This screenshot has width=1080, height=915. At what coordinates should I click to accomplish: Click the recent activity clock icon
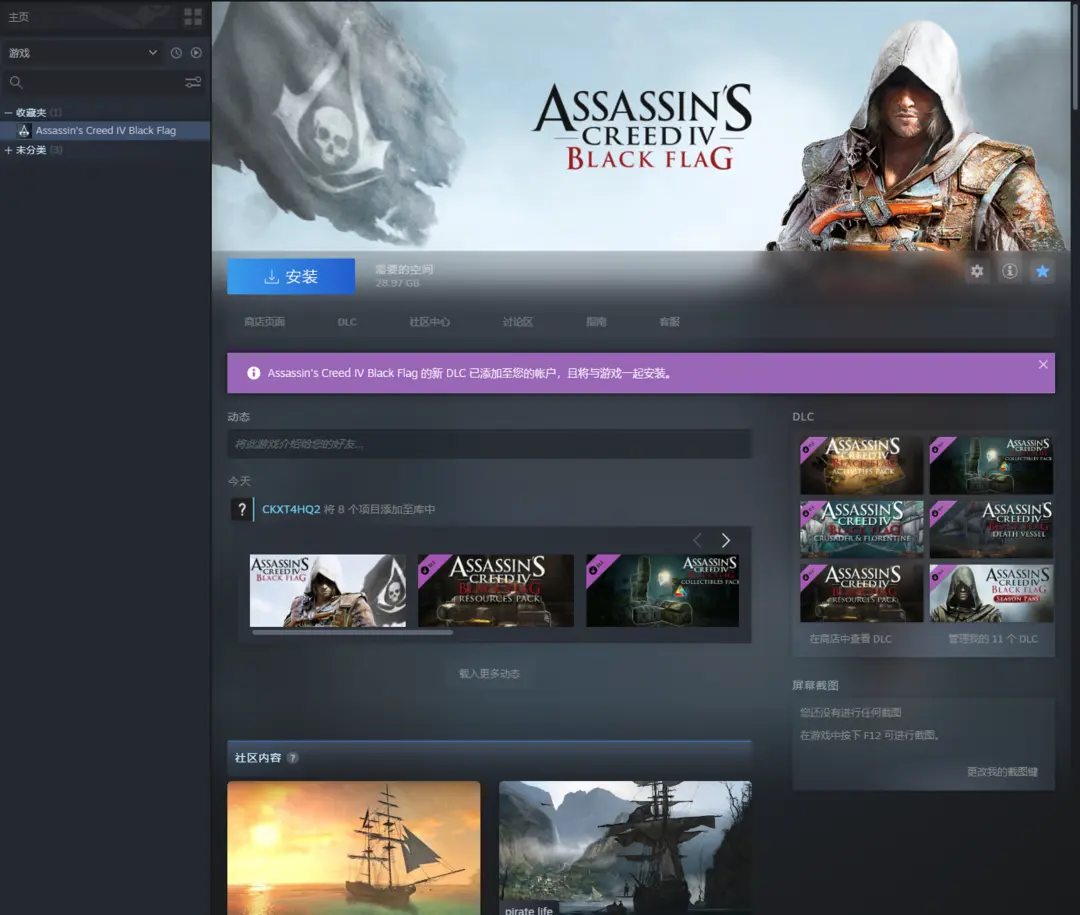176,53
